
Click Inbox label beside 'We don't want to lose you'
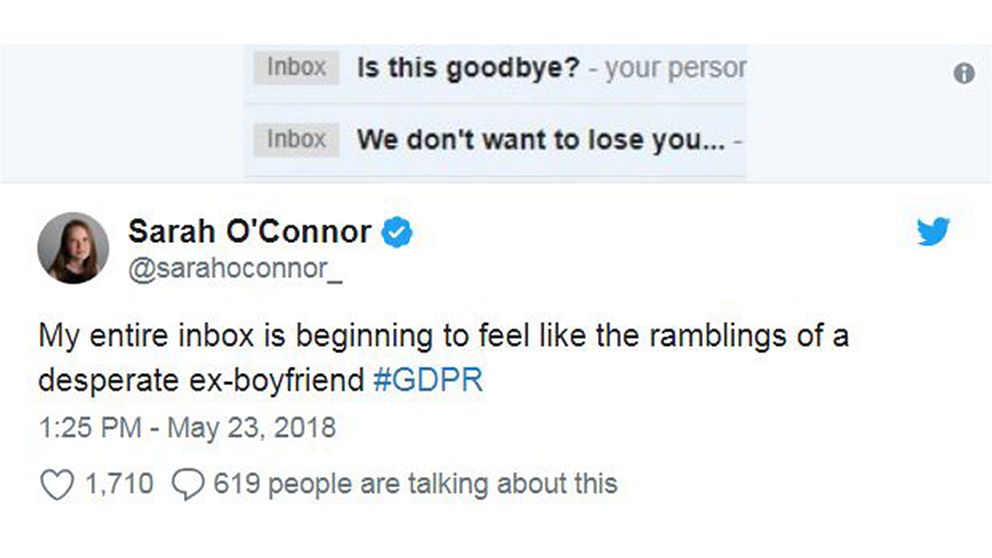pyautogui.click(x=296, y=139)
